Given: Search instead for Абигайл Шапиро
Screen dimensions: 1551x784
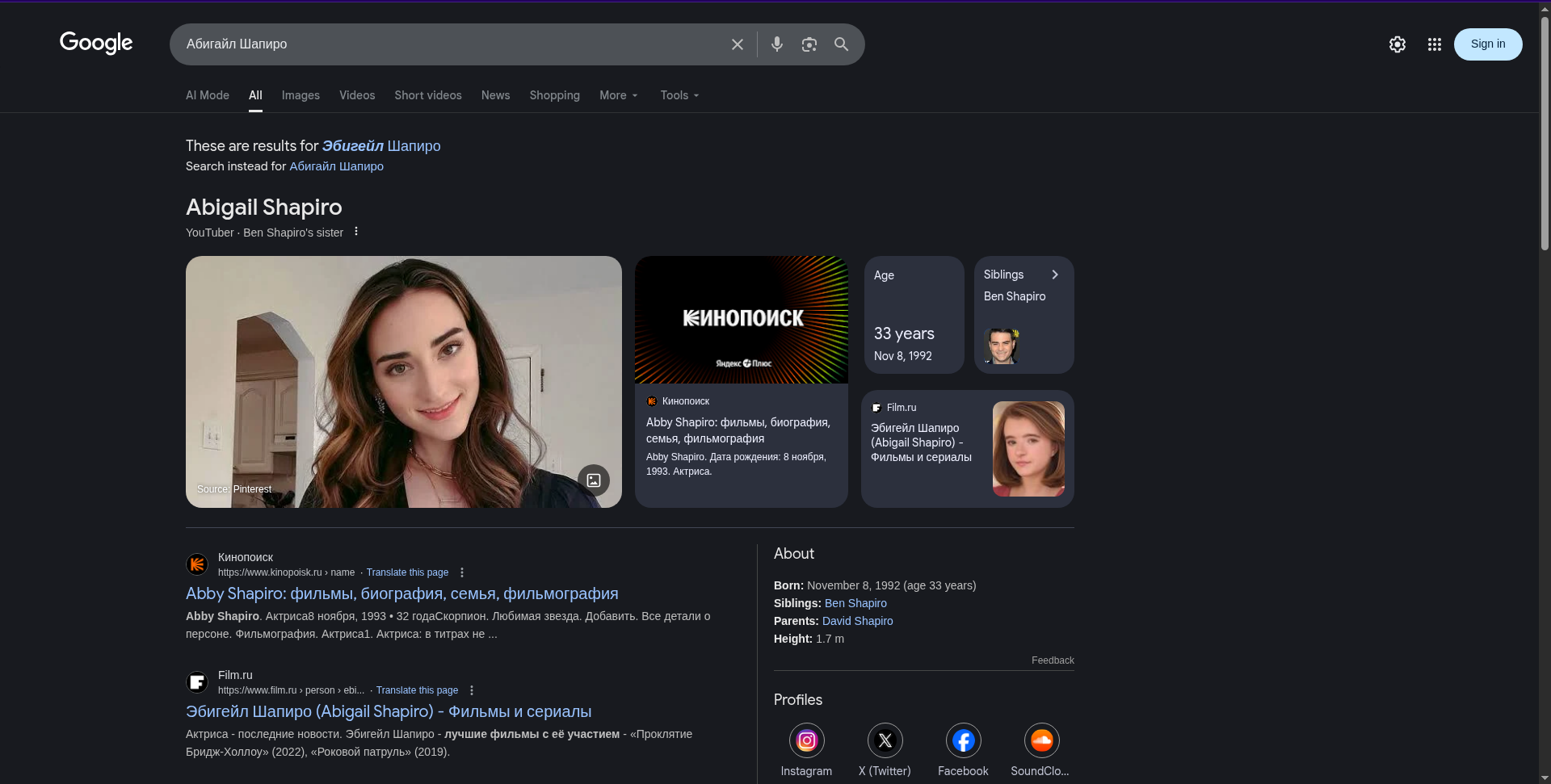Looking at the screenshot, I should 336,166.
